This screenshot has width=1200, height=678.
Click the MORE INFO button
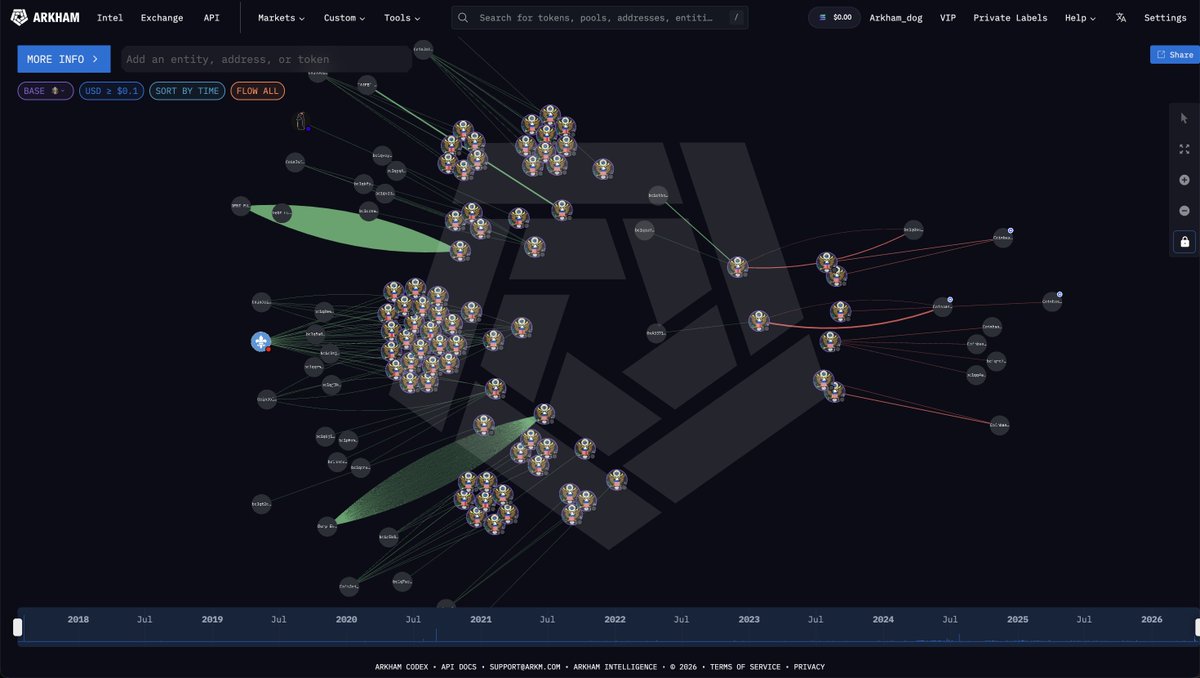[x=64, y=59]
